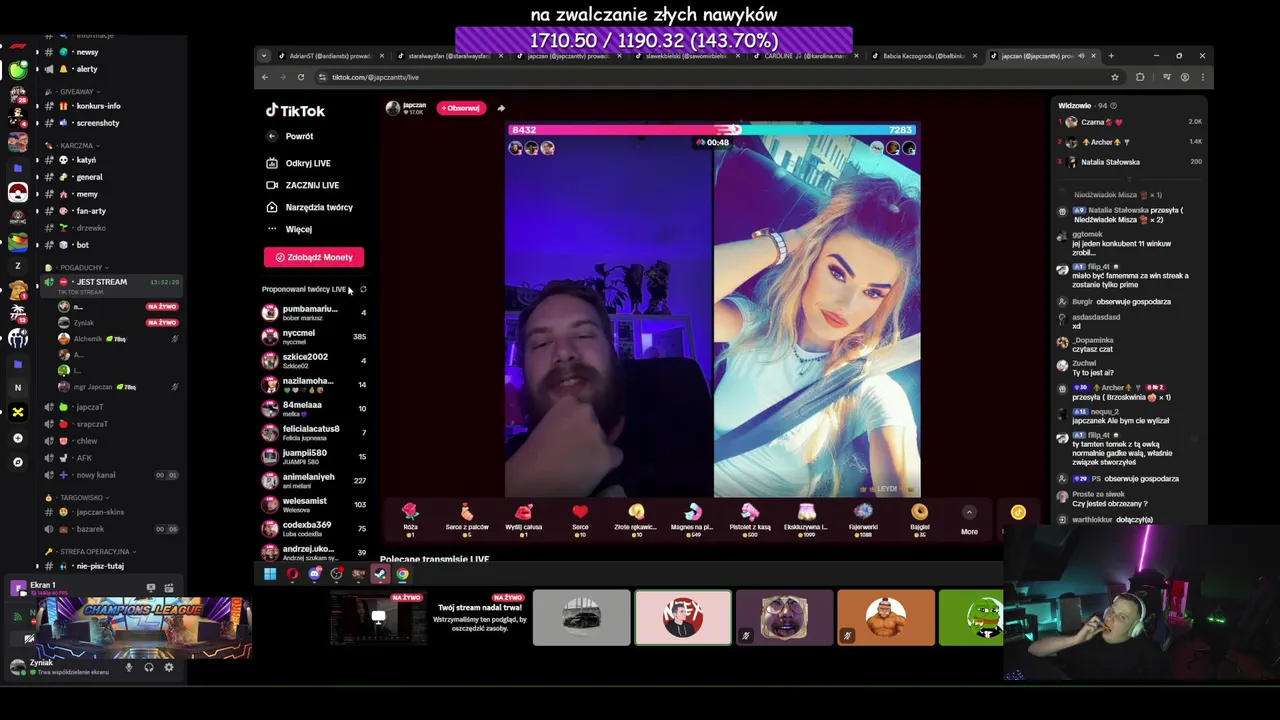Viewport: 1280px width, 720px height.
Task: Open the suggested creator welesamist
Action: (314, 504)
